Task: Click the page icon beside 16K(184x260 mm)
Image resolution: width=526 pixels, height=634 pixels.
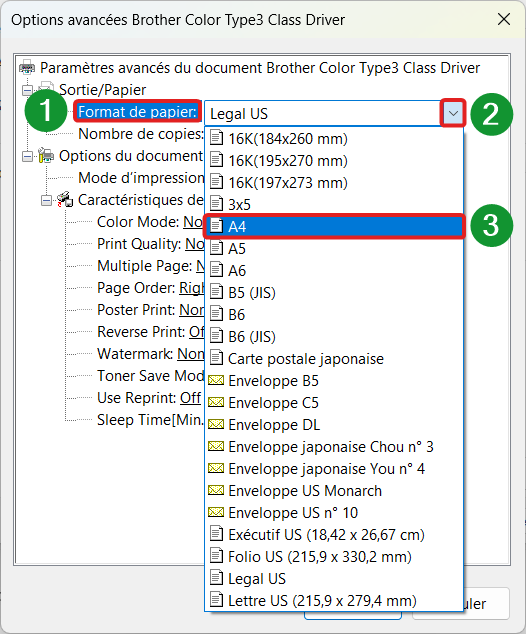Action: (x=216, y=138)
